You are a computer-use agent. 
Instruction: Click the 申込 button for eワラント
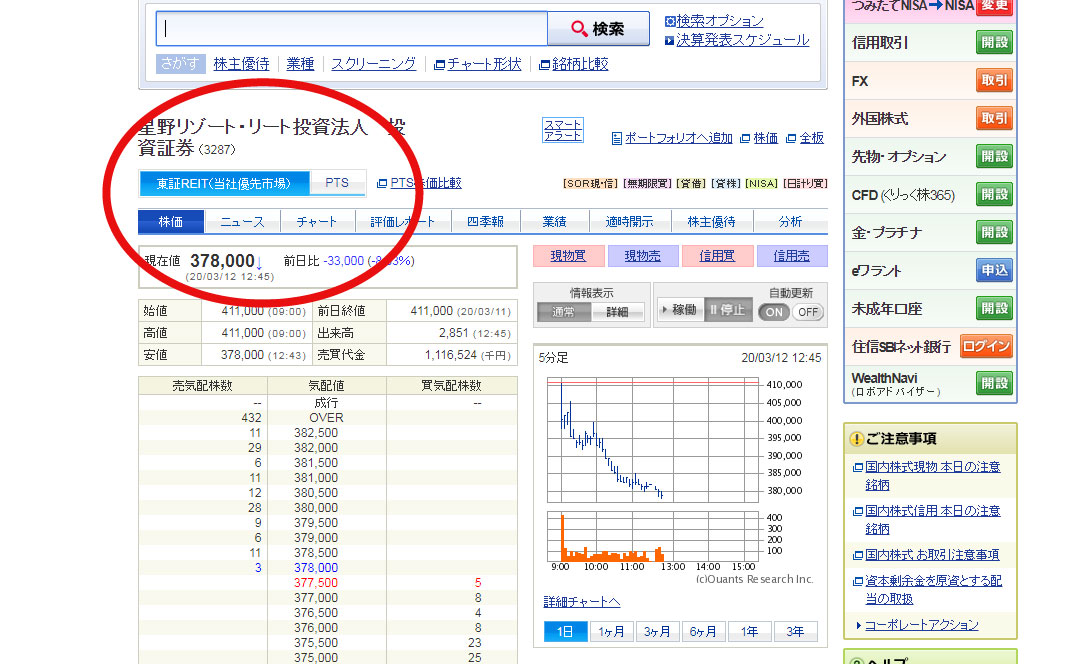[994, 270]
